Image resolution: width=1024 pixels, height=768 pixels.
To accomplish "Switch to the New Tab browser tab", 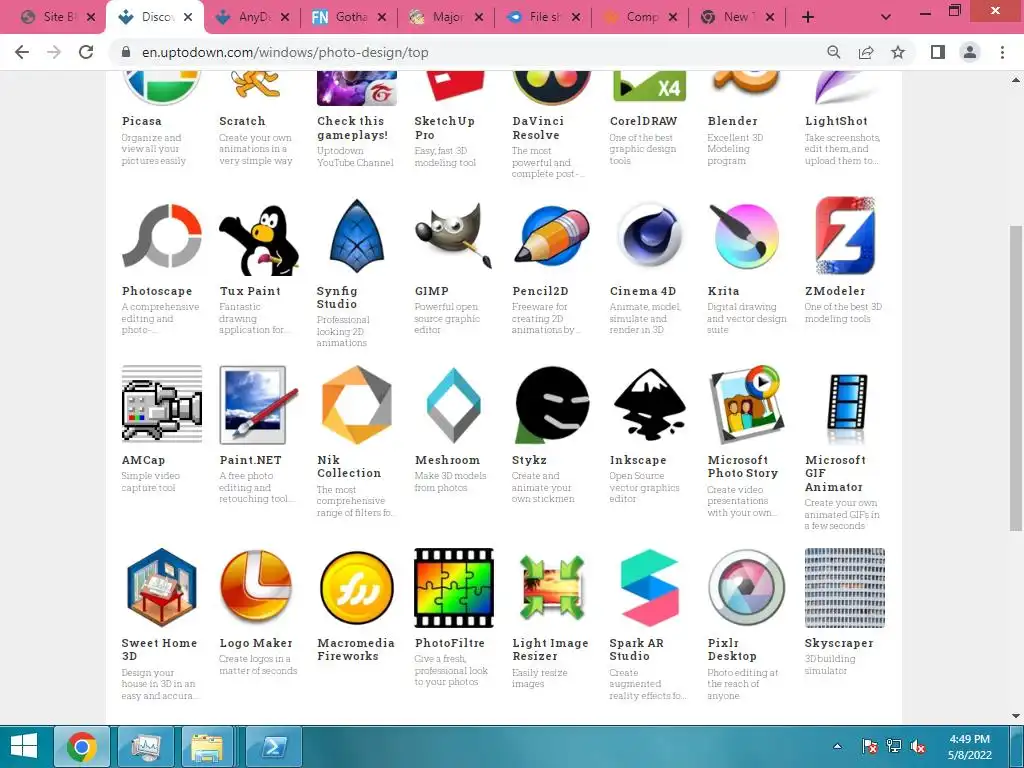I will point(737,17).
